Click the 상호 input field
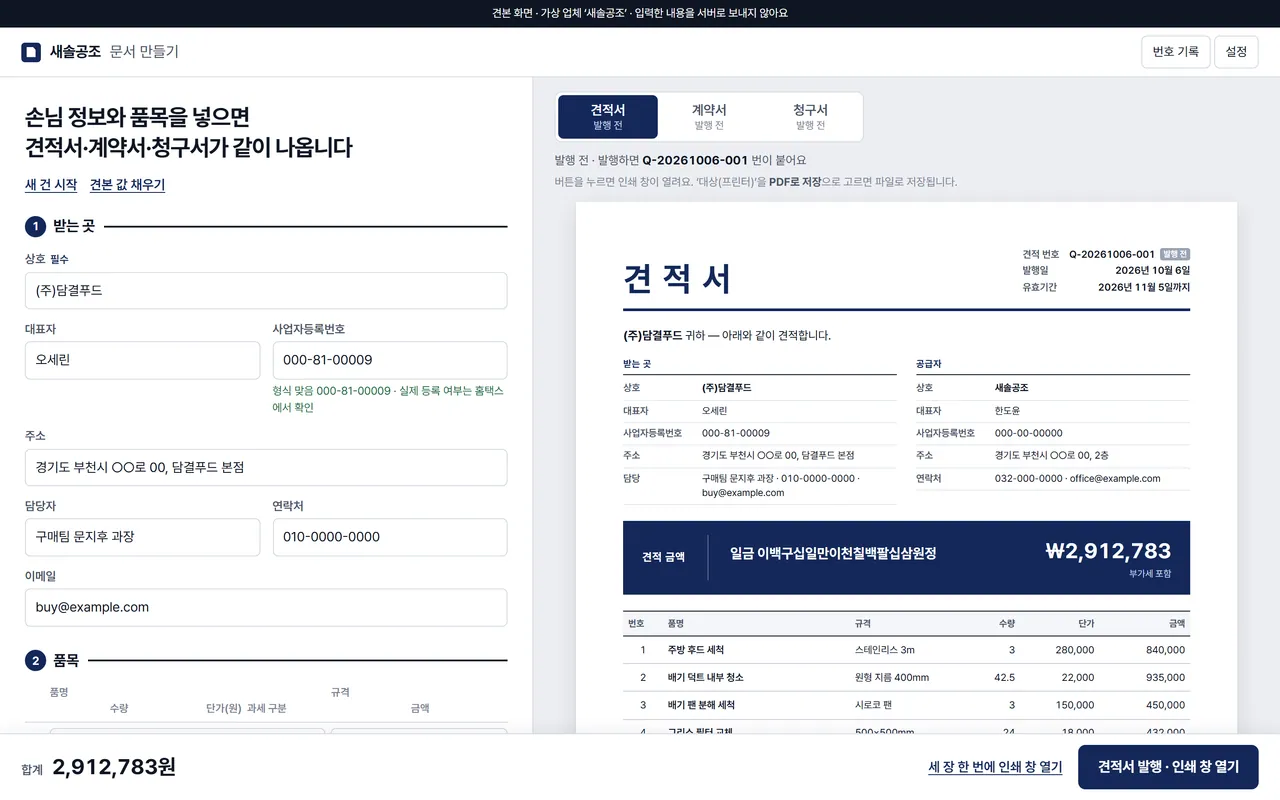 click(266, 291)
